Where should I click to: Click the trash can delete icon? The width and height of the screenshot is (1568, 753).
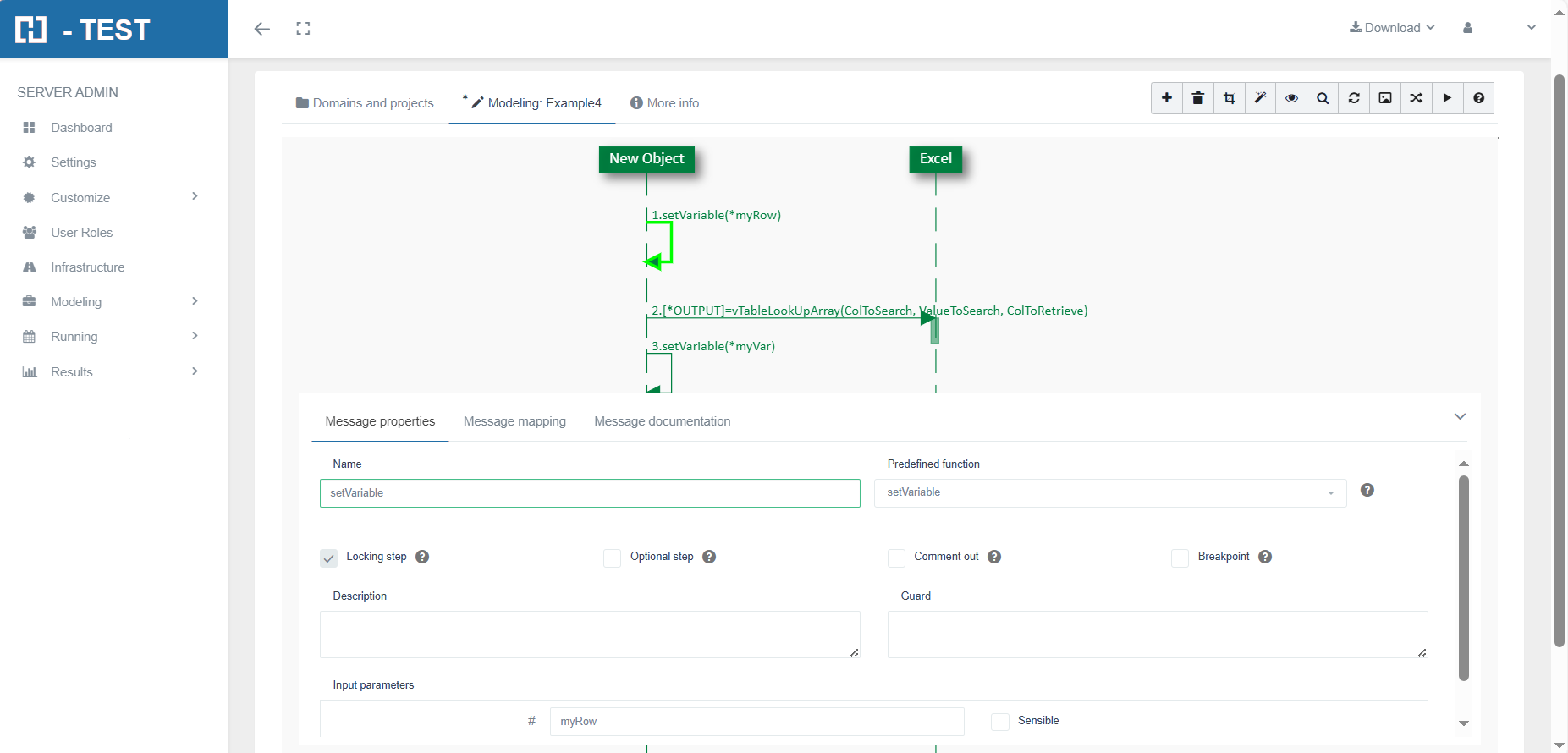point(1197,98)
